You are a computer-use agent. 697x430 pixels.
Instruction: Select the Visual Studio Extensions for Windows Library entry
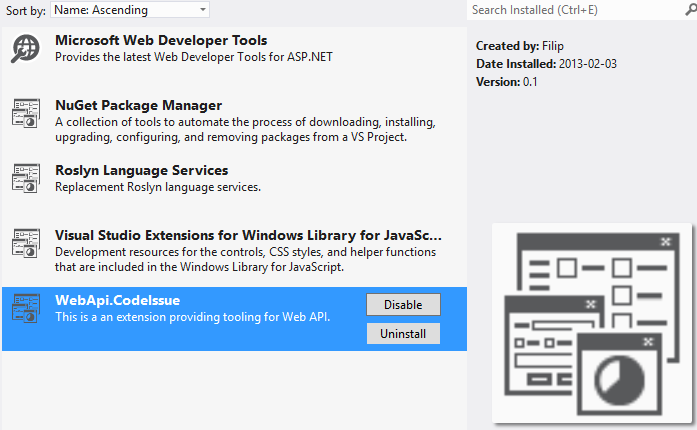pyautogui.click(x=234, y=251)
